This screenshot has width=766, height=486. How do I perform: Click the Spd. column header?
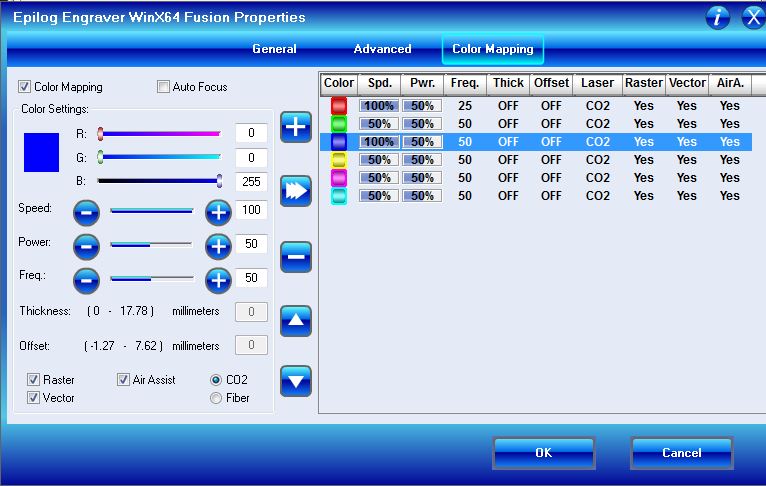click(380, 84)
